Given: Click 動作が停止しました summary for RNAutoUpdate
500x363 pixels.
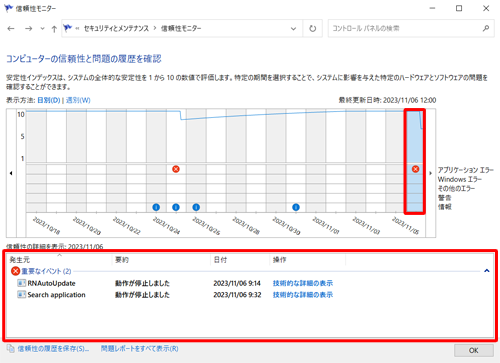Looking at the screenshot, I should coord(142,283).
